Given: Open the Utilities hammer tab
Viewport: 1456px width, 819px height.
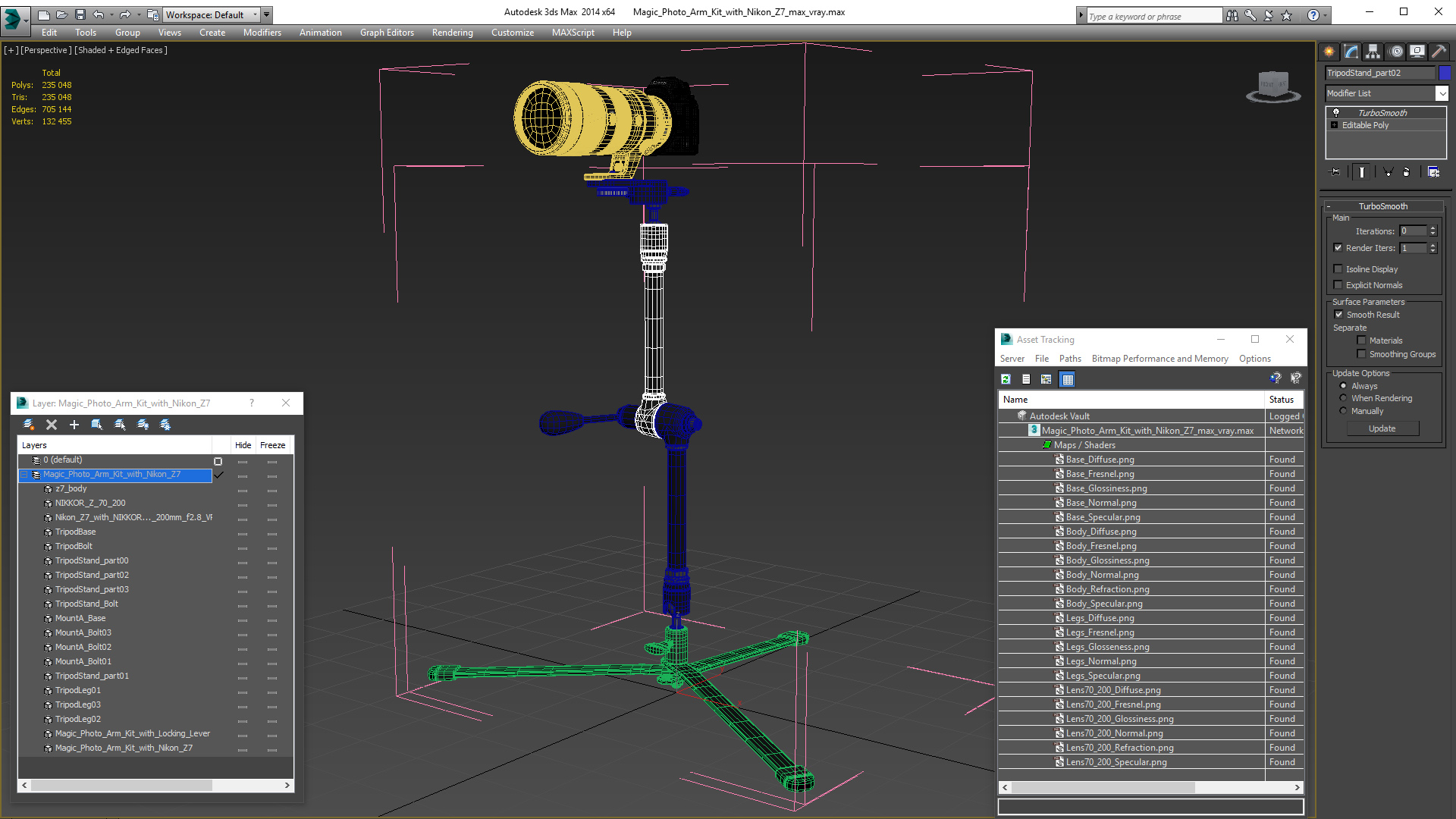Looking at the screenshot, I should coord(1439,52).
